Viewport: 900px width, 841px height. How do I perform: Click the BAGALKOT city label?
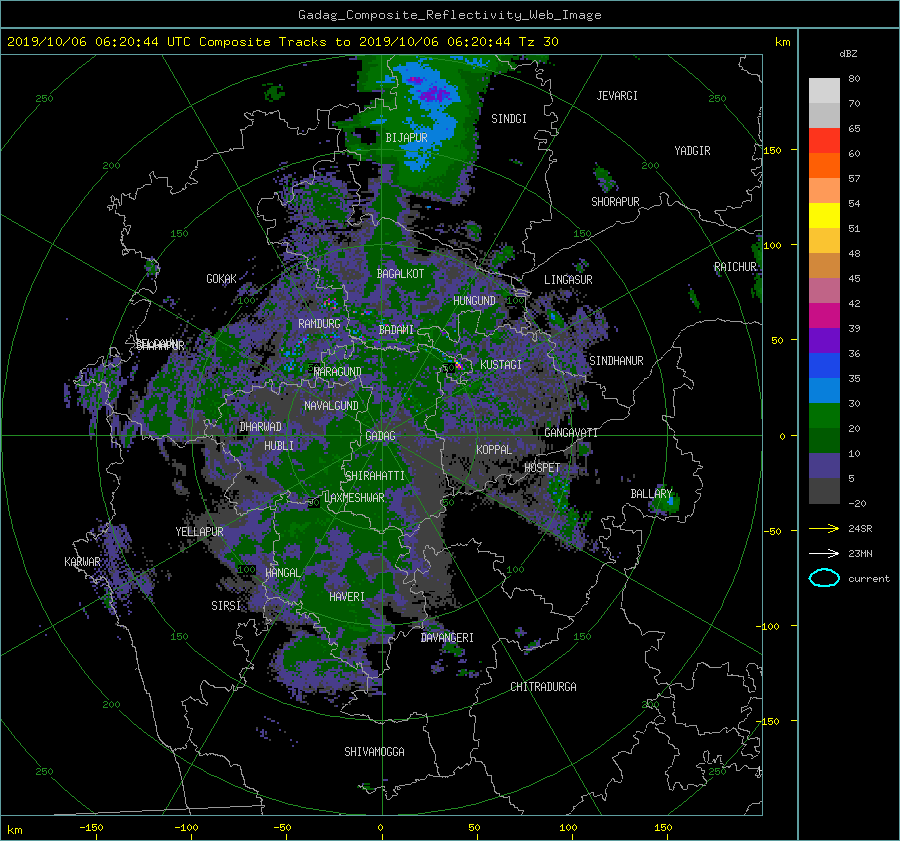point(400,274)
